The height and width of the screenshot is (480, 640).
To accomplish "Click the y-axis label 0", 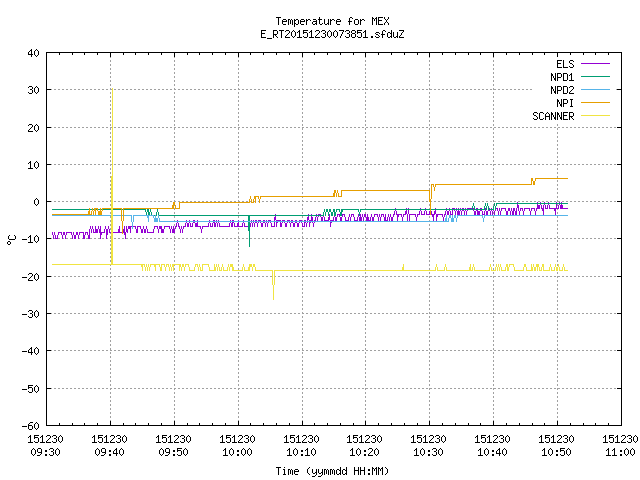I will (x=37, y=202).
